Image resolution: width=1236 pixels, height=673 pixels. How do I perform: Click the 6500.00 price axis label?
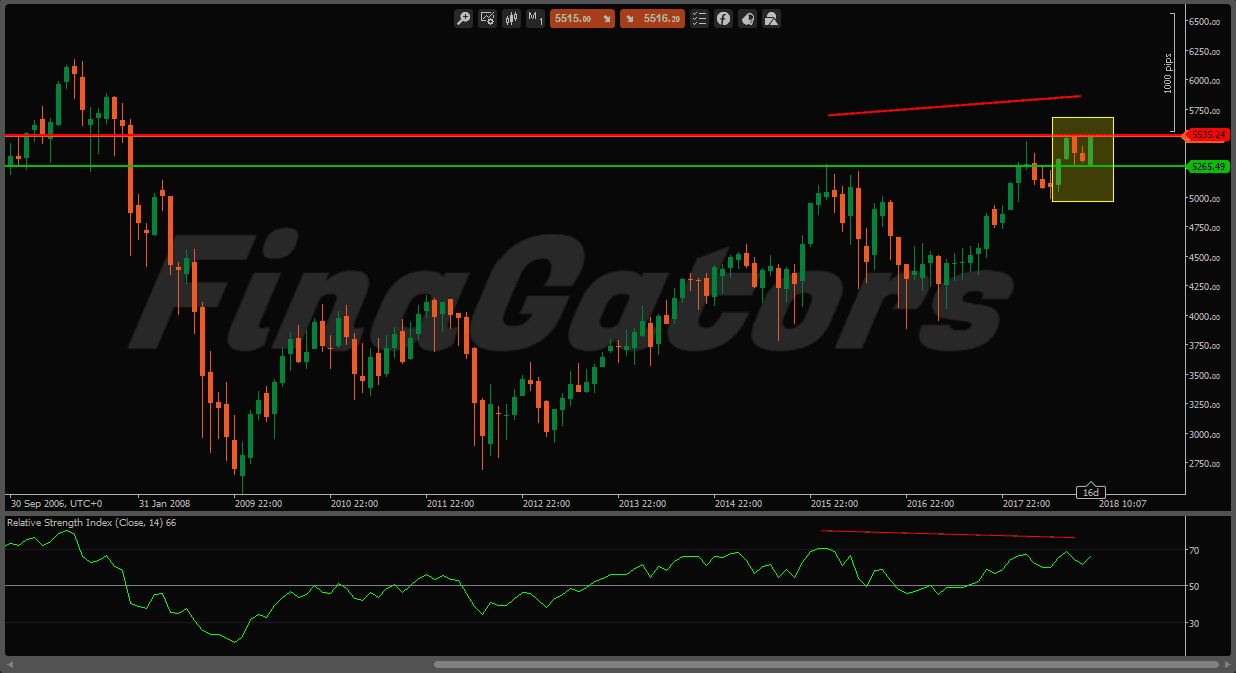coord(1205,22)
